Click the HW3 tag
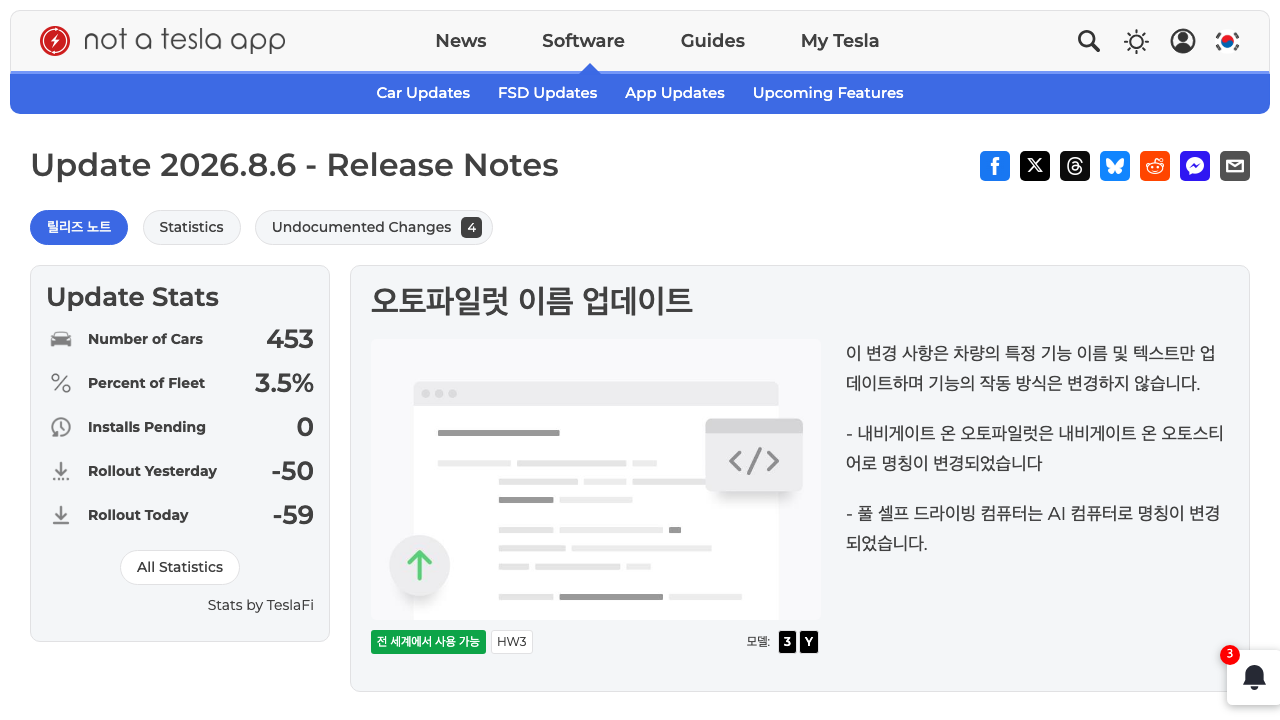The image size is (1280, 720). [x=512, y=642]
